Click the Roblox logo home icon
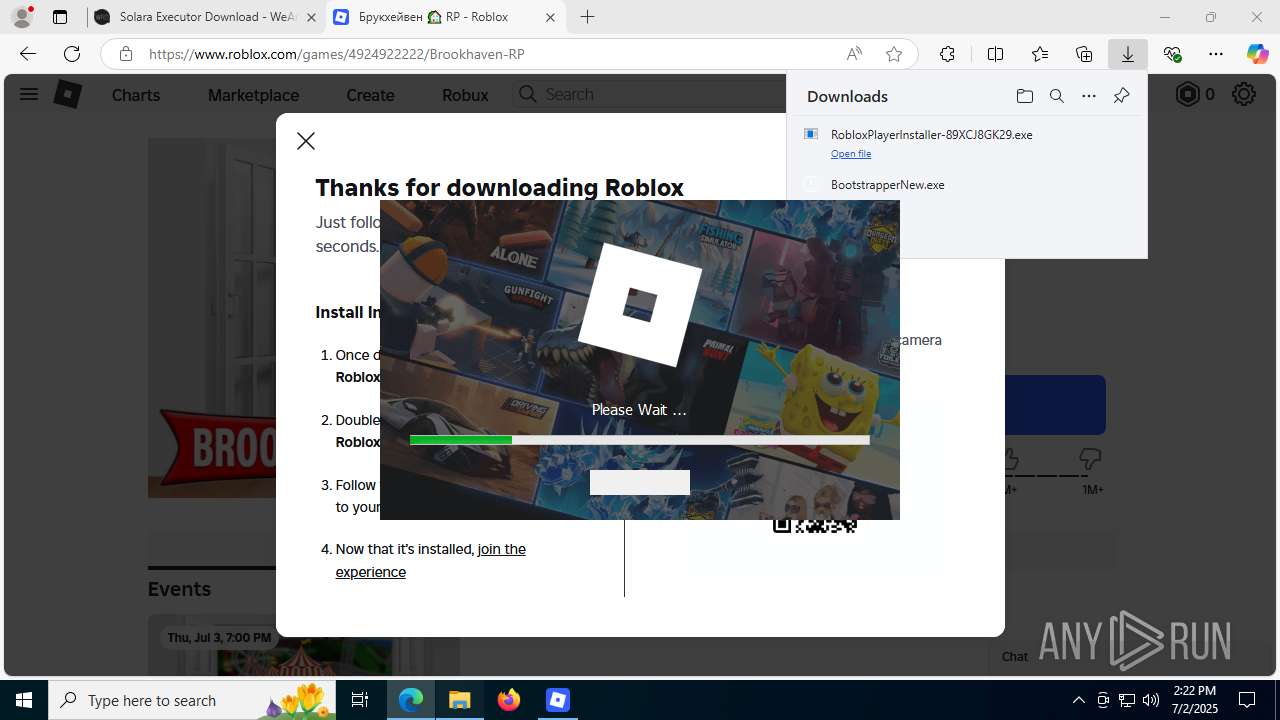The height and width of the screenshot is (720, 1280). point(67,94)
